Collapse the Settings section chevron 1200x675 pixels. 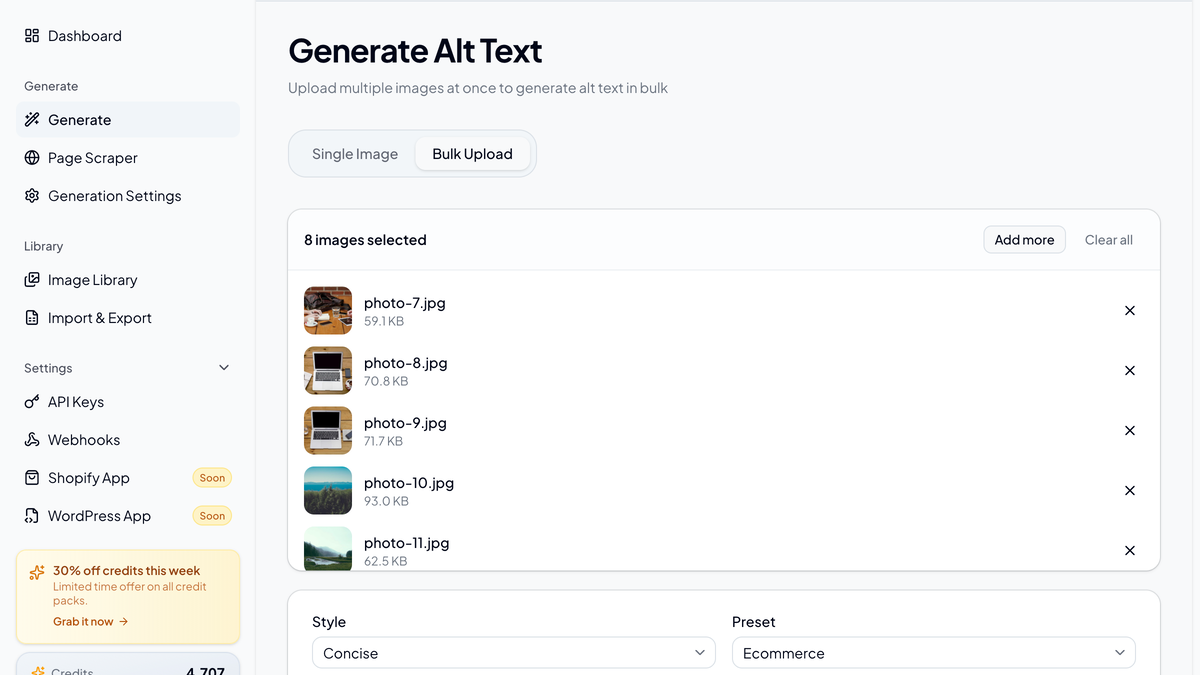click(224, 368)
